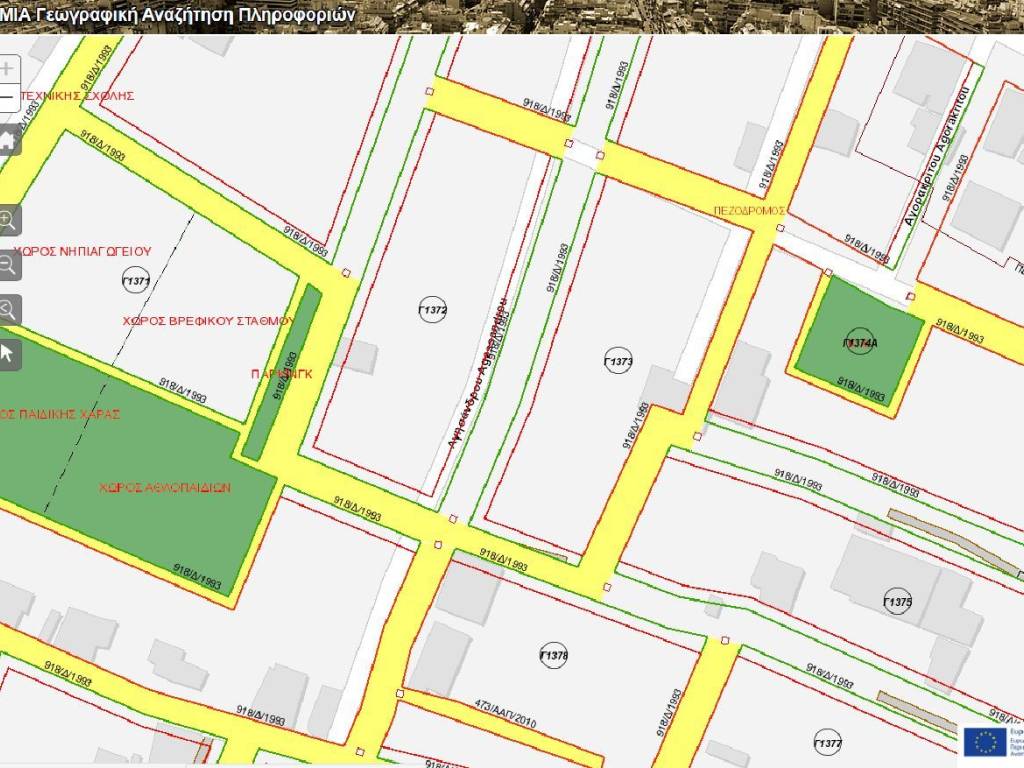The width and height of the screenshot is (1024, 768).
Task: Click the minus zoom-out button
Action: click(7, 98)
